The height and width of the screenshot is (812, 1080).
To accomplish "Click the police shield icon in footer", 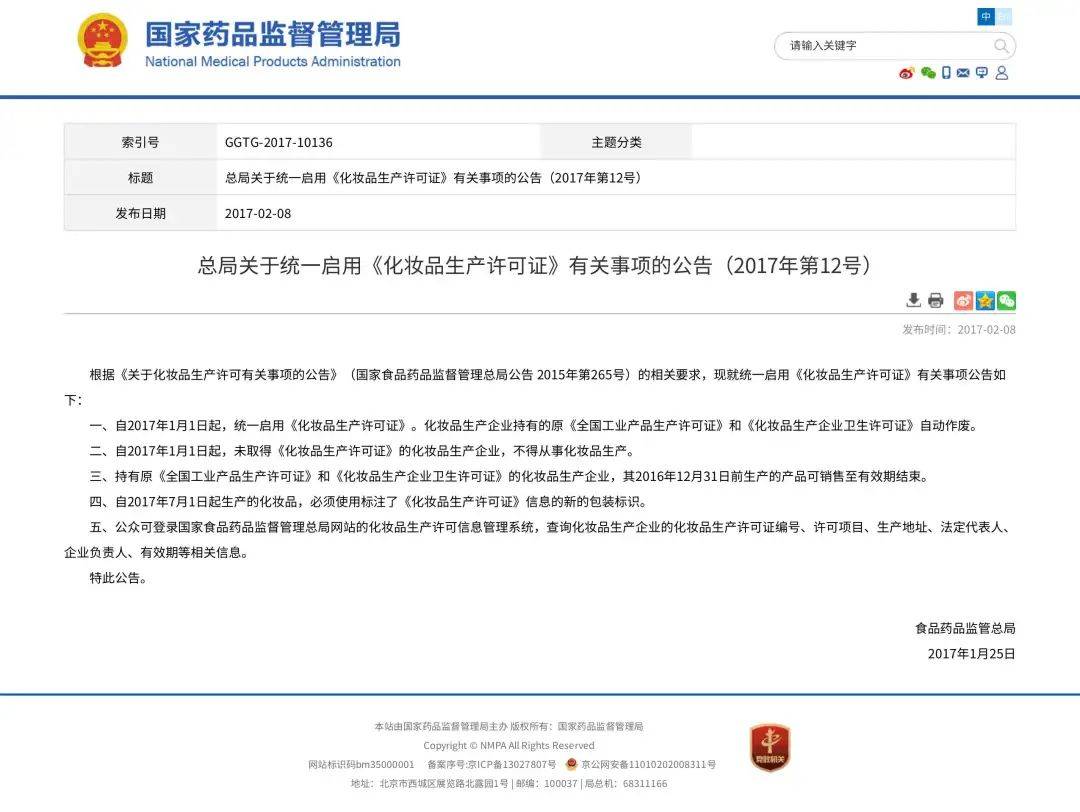I will (571, 764).
